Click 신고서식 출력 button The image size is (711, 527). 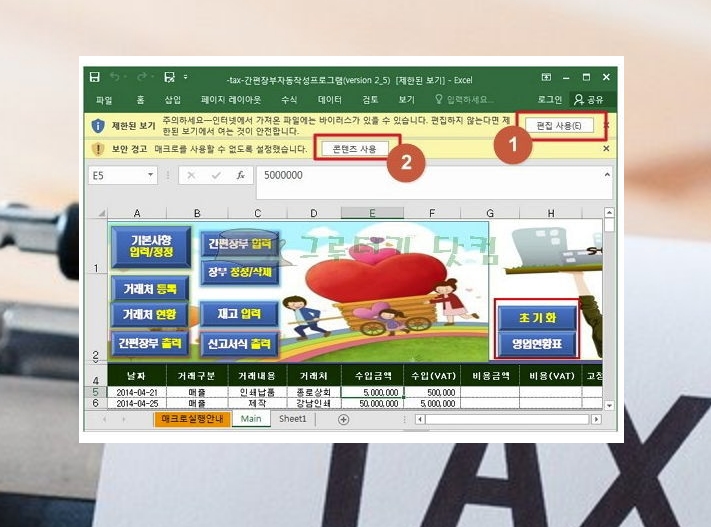pos(239,344)
